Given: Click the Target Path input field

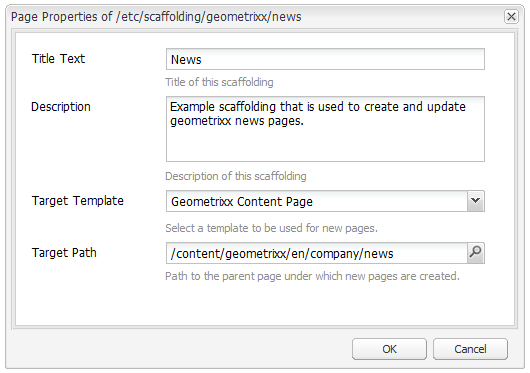Looking at the screenshot, I should click(x=317, y=253).
